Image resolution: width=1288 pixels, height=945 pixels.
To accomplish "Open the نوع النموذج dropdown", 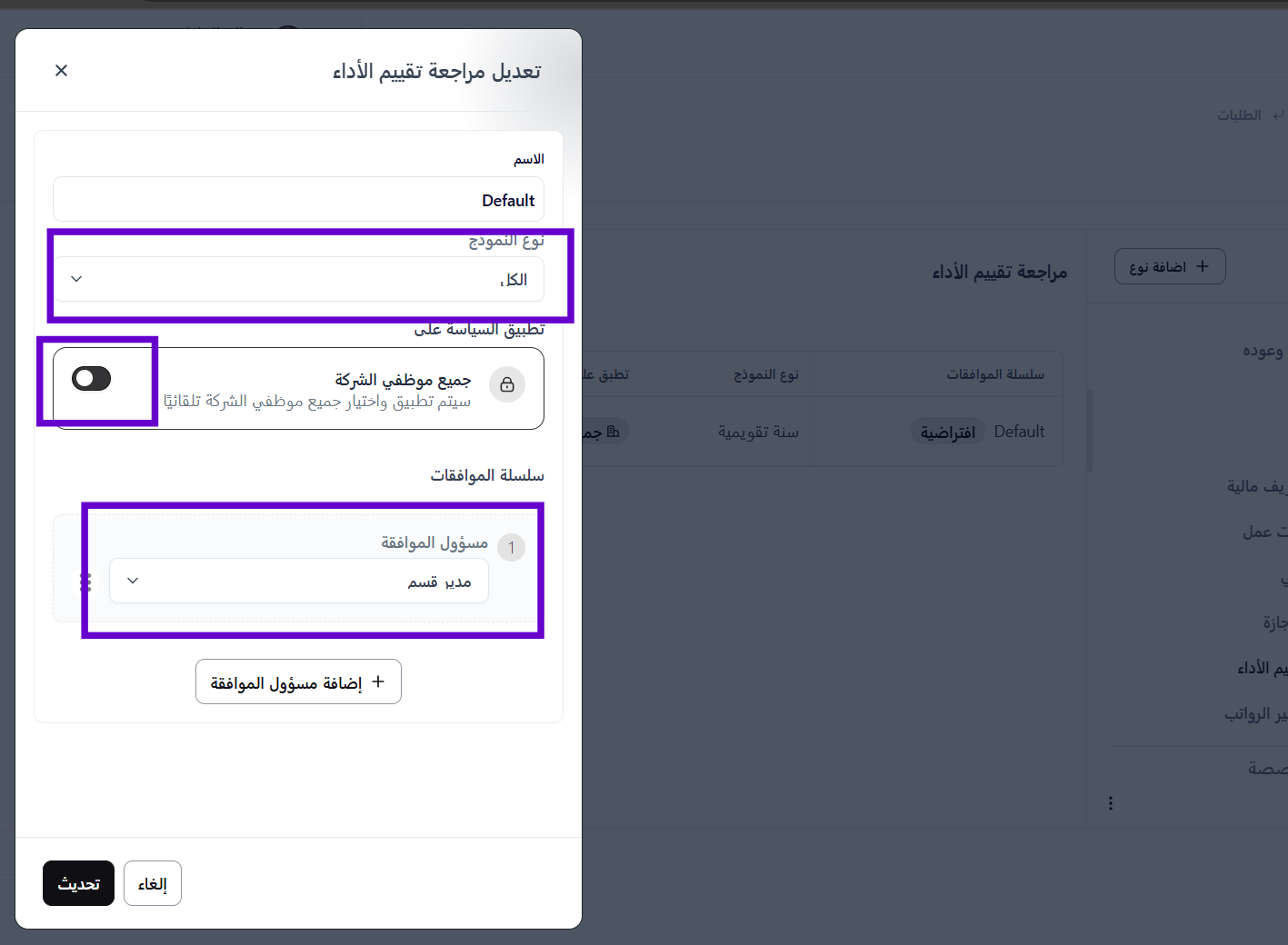I will (x=298, y=279).
